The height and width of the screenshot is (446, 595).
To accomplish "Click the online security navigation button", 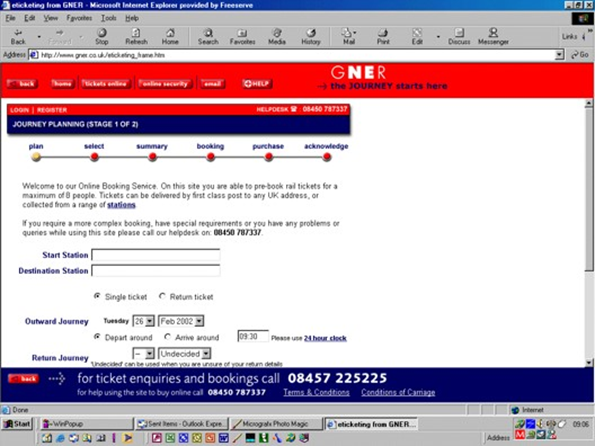I will tap(165, 84).
